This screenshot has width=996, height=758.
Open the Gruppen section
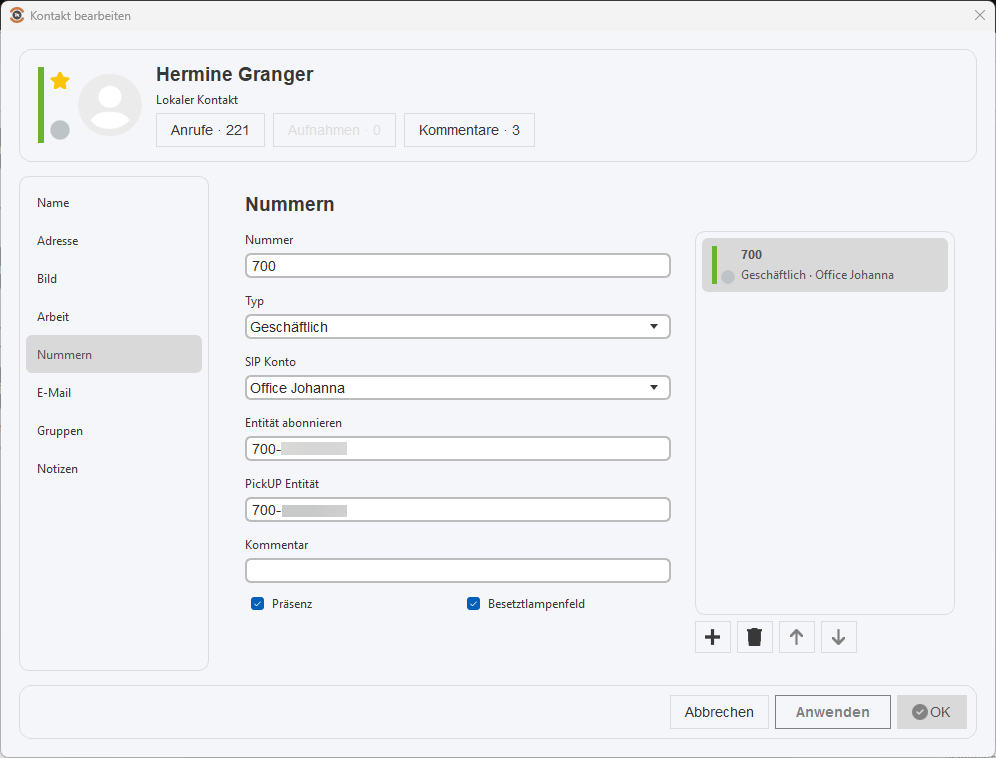114,431
